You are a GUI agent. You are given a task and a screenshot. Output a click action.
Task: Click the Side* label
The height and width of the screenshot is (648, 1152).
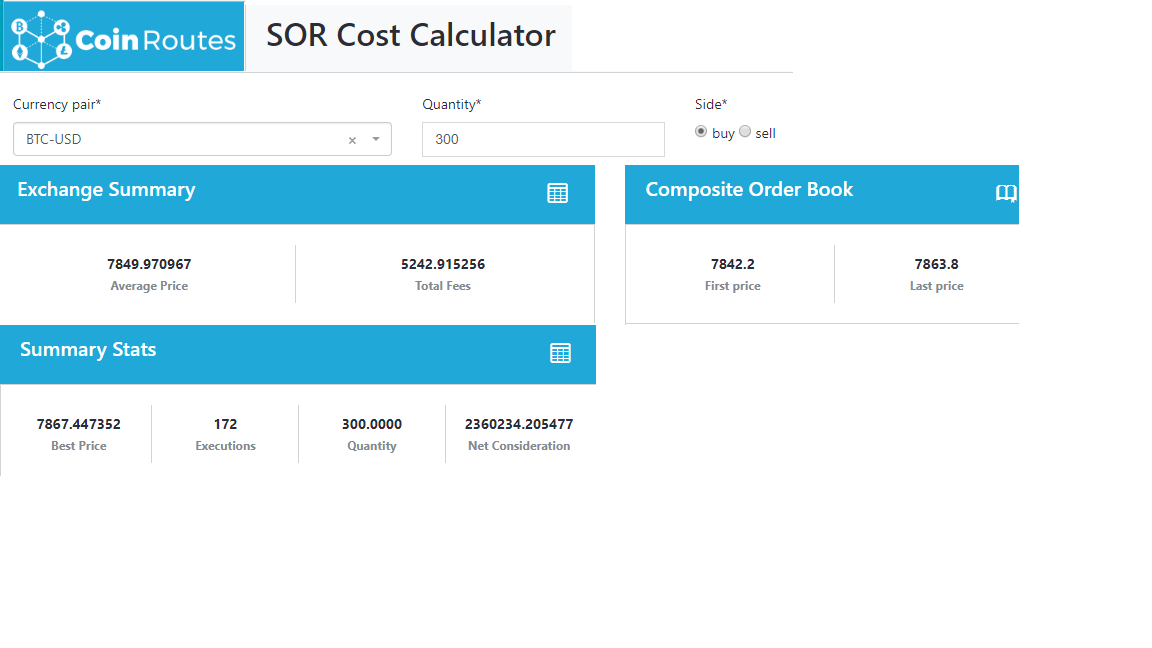[711, 104]
